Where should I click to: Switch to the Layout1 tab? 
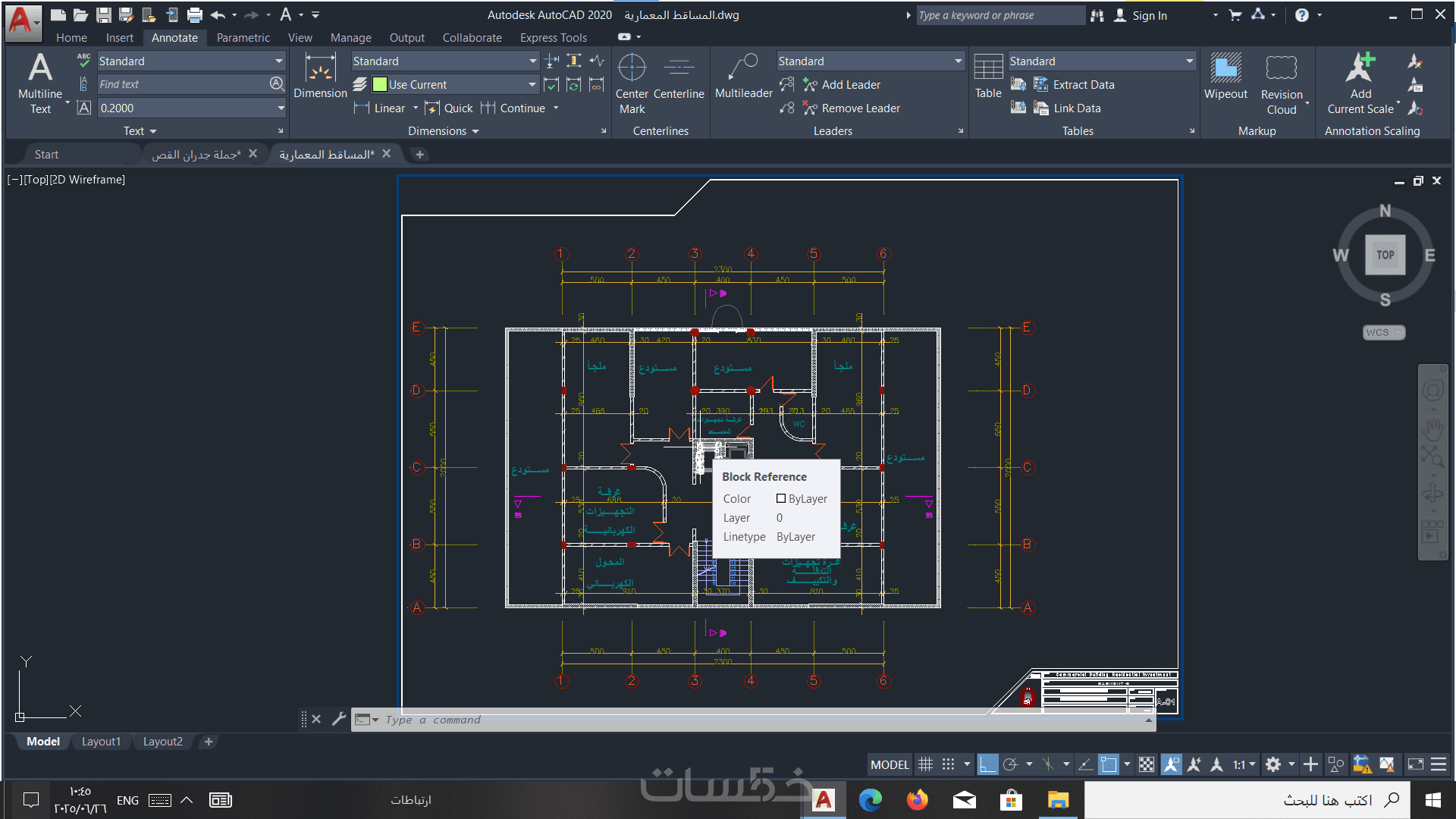point(101,742)
